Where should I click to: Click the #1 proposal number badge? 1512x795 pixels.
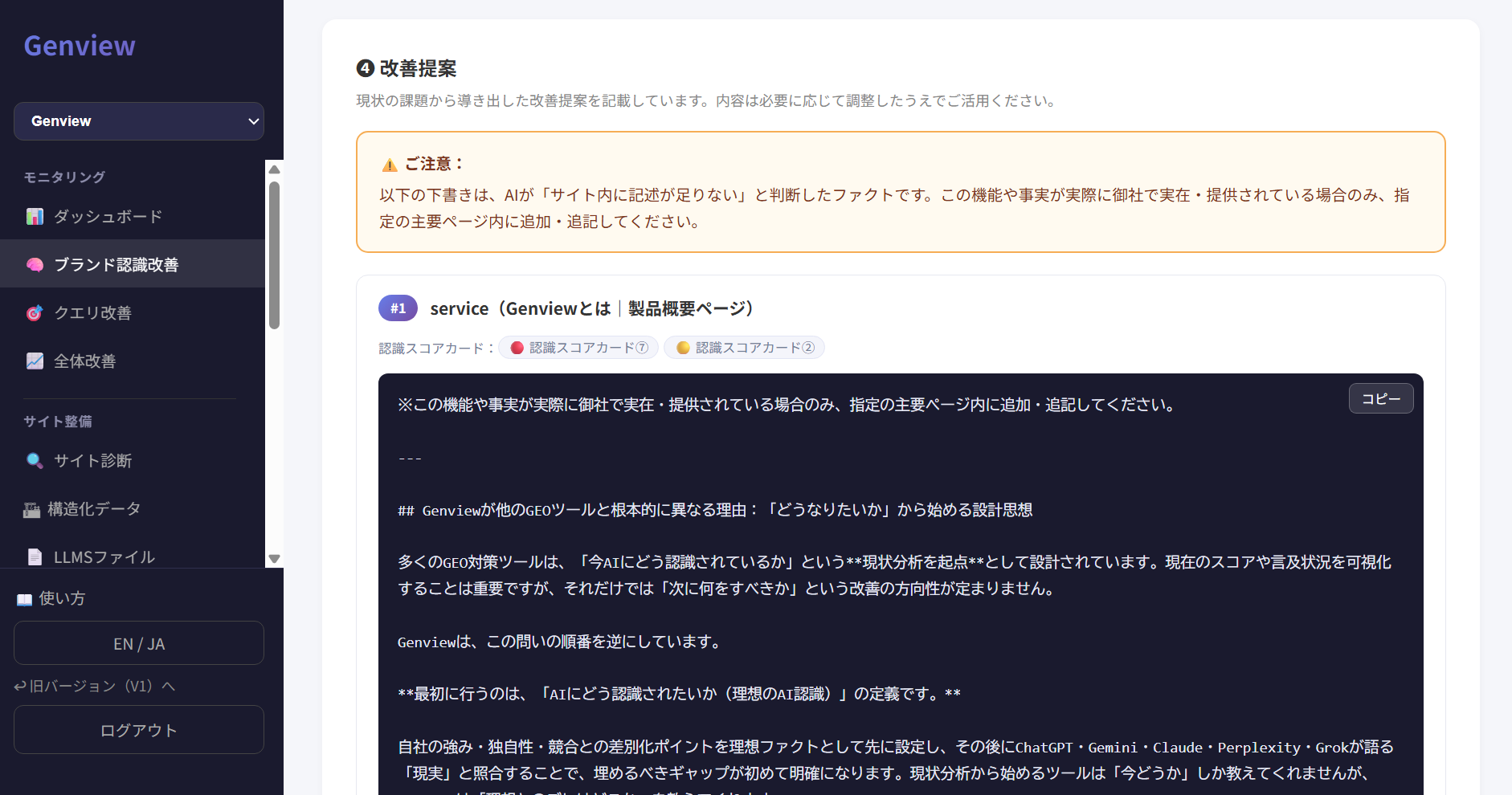(x=398, y=308)
